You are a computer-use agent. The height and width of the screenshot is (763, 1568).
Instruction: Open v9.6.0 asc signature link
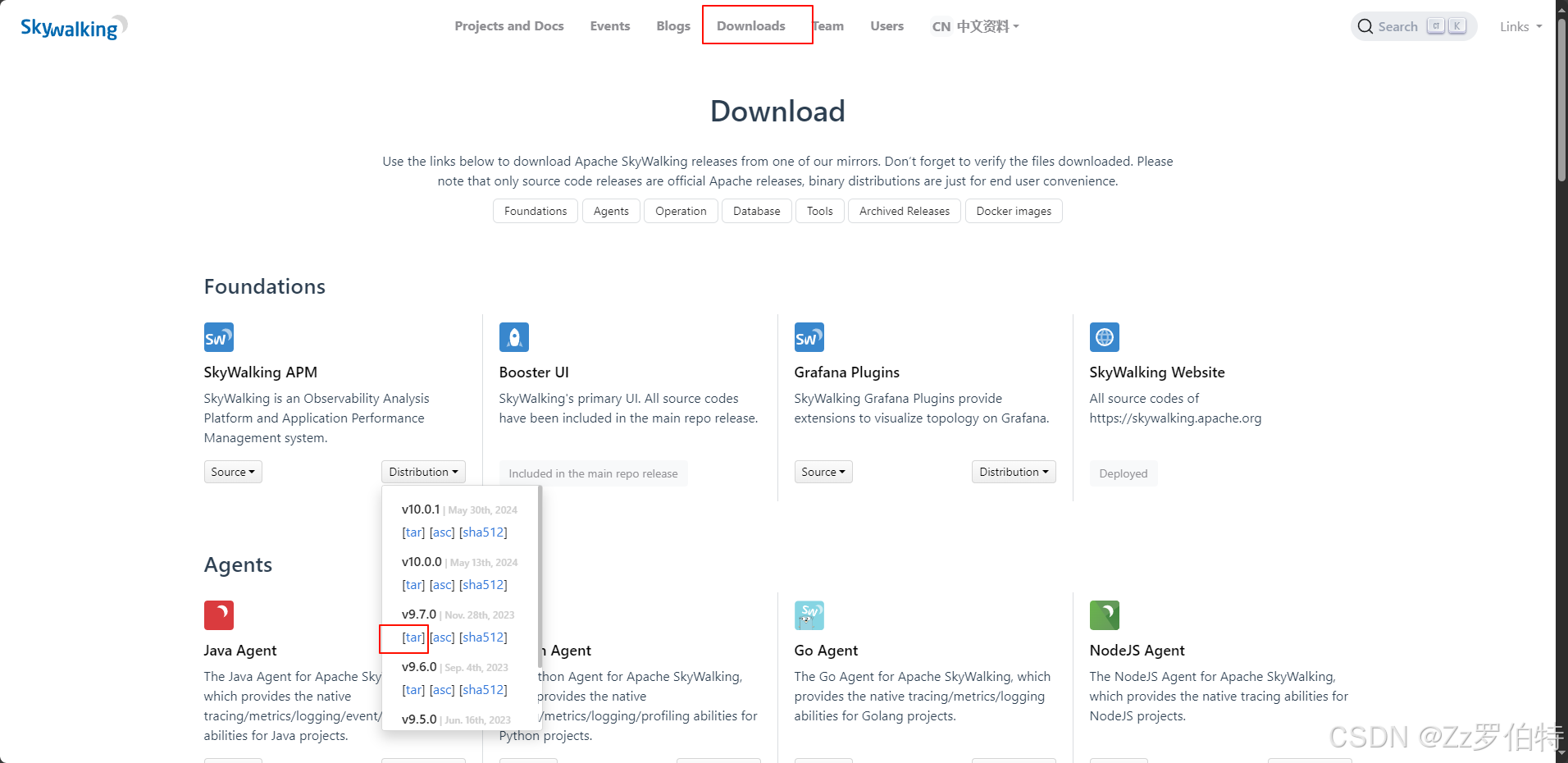pos(442,690)
